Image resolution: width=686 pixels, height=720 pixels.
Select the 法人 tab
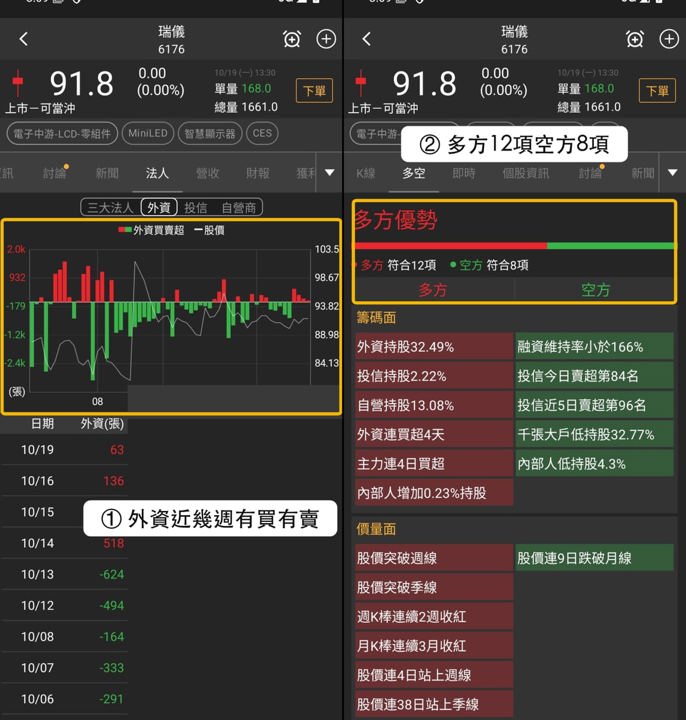(157, 173)
